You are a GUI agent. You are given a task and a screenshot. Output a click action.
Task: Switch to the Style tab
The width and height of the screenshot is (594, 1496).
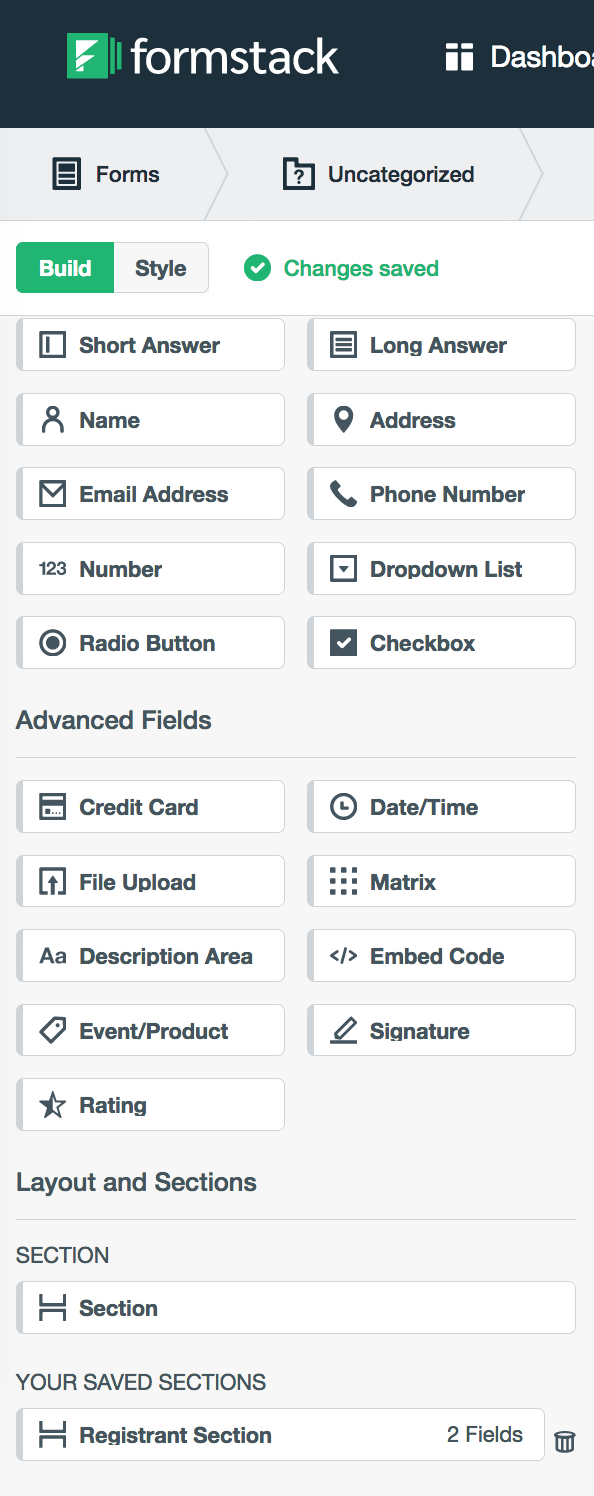tap(161, 268)
